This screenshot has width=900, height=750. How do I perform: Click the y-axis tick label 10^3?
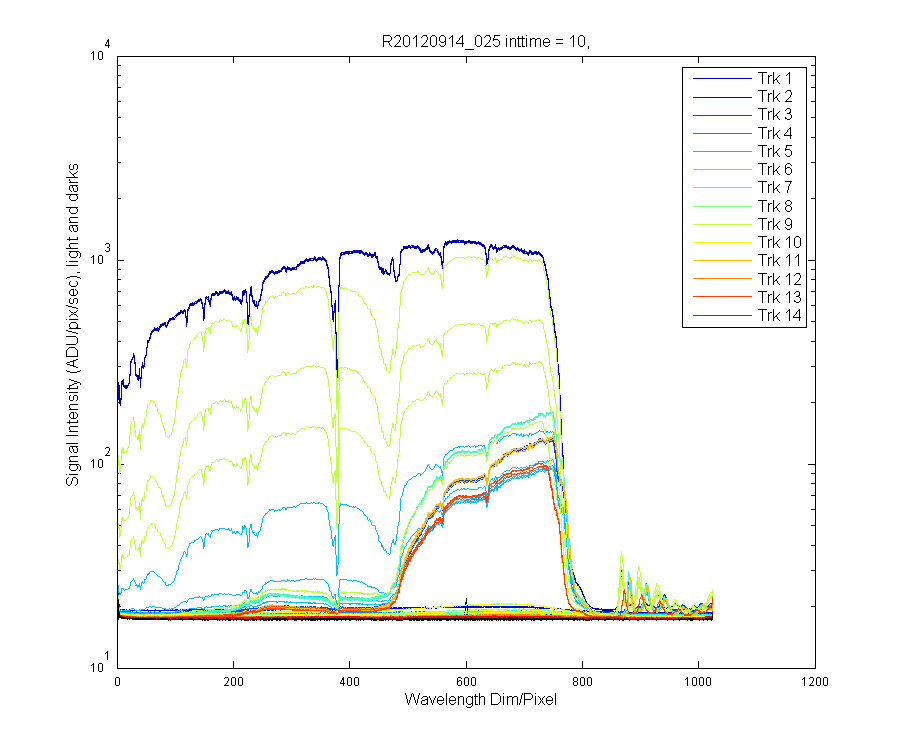(100, 256)
